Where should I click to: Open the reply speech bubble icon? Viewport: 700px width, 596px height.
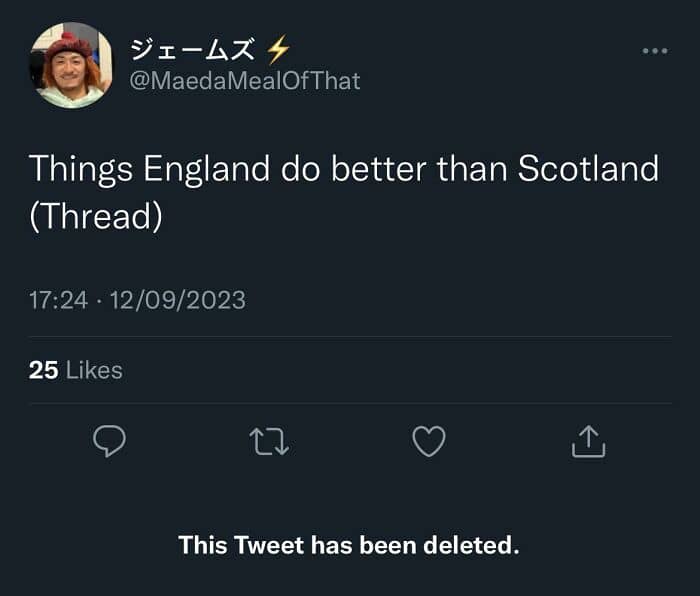point(109,441)
